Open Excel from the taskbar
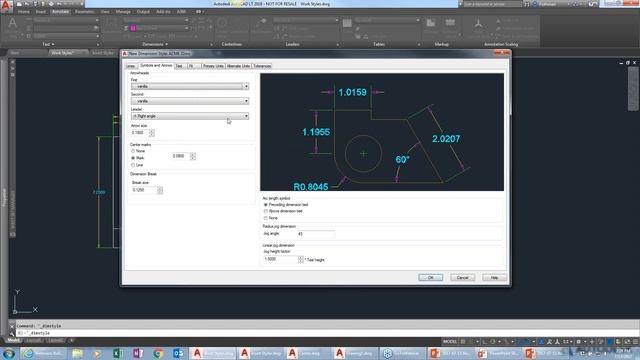This screenshot has height=360, width=640. (x=118, y=353)
